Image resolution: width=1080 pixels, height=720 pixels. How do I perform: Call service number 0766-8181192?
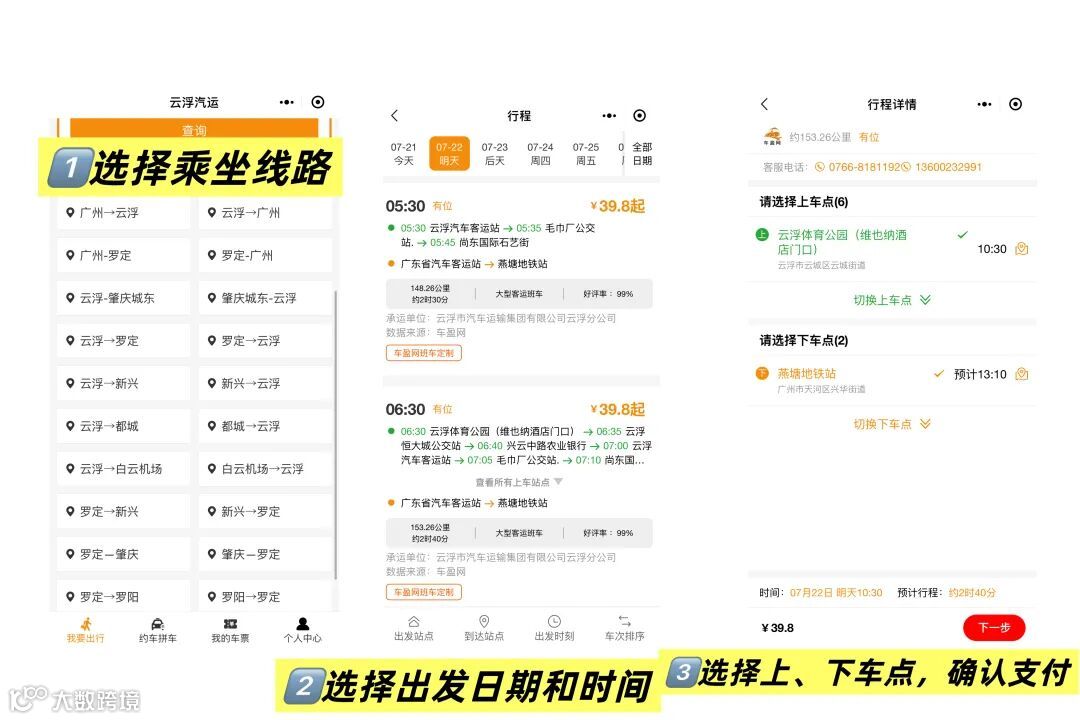(x=858, y=167)
